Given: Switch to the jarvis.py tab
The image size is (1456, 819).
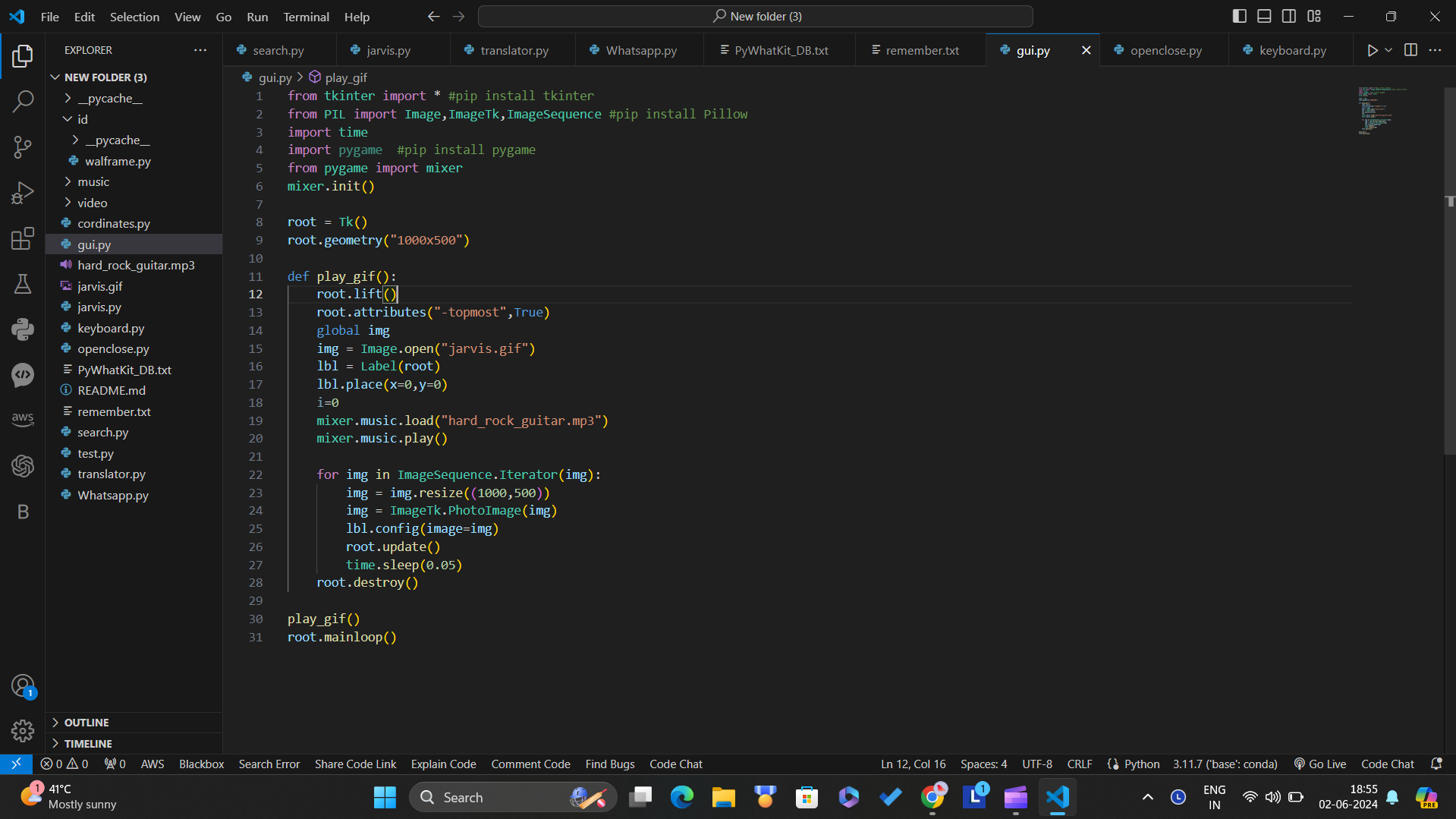Looking at the screenshot, I should [388, 50].
